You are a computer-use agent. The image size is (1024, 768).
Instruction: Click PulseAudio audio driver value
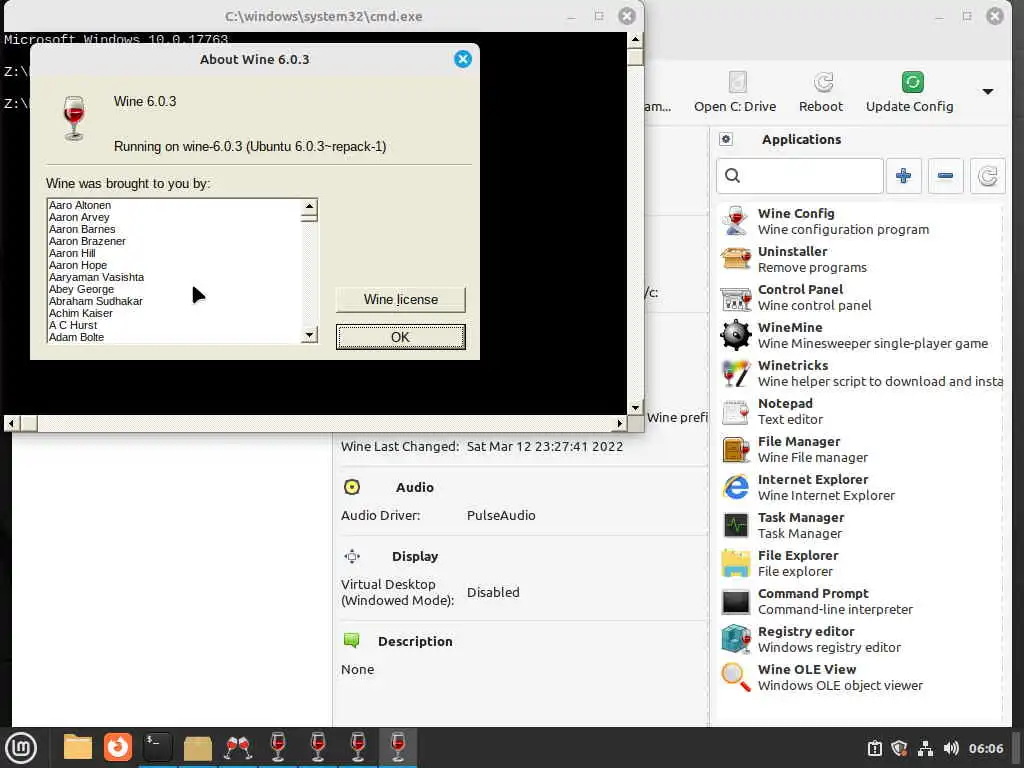pos(501,515)
